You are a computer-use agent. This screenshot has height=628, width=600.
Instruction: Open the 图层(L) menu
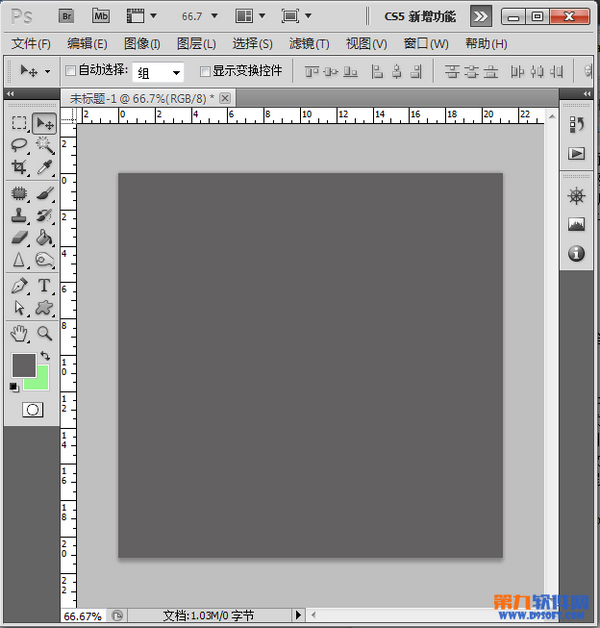pyautogui.click(x=196, y=43)
